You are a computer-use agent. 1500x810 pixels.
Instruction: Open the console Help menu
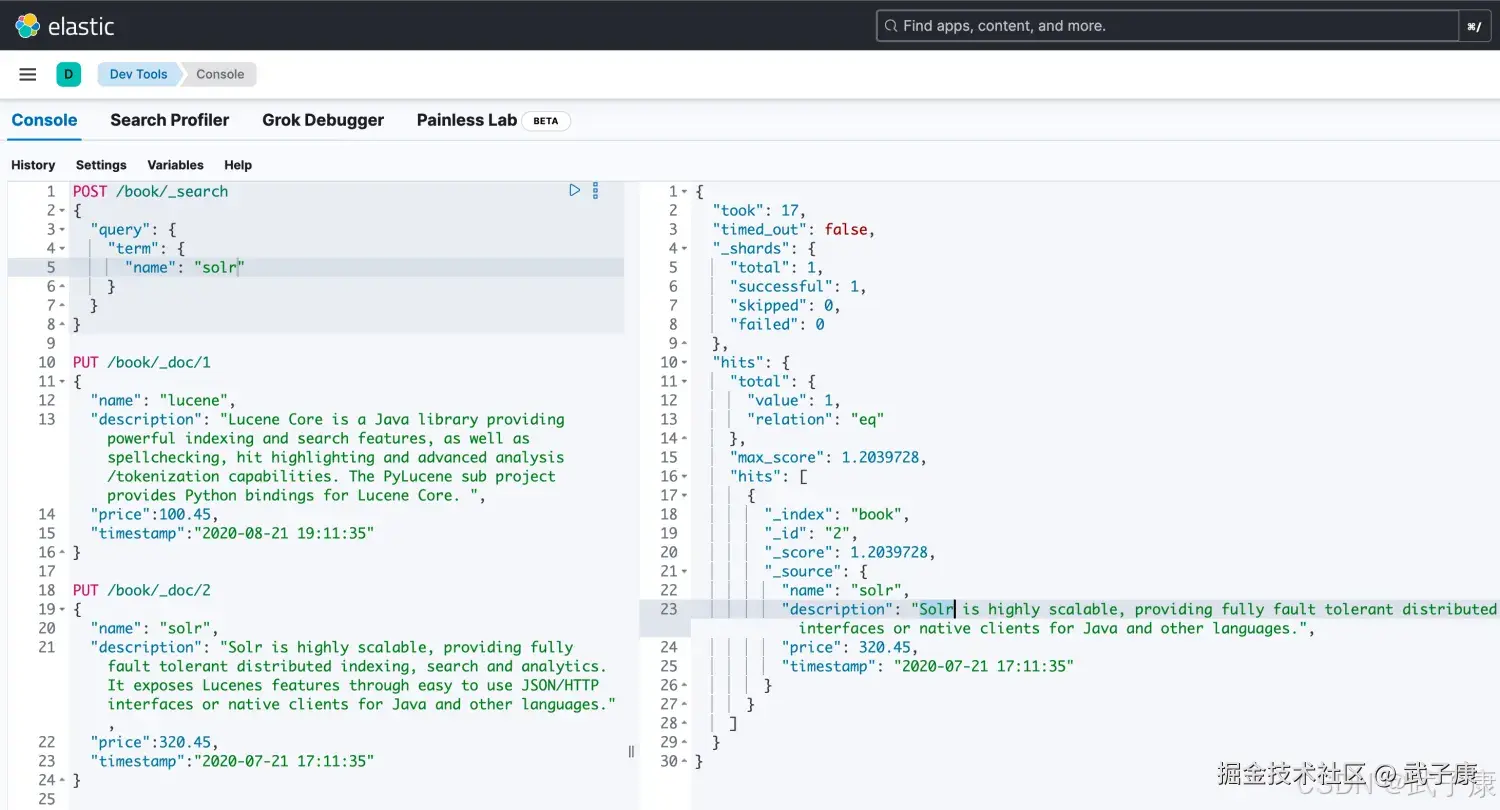[238, 165]
